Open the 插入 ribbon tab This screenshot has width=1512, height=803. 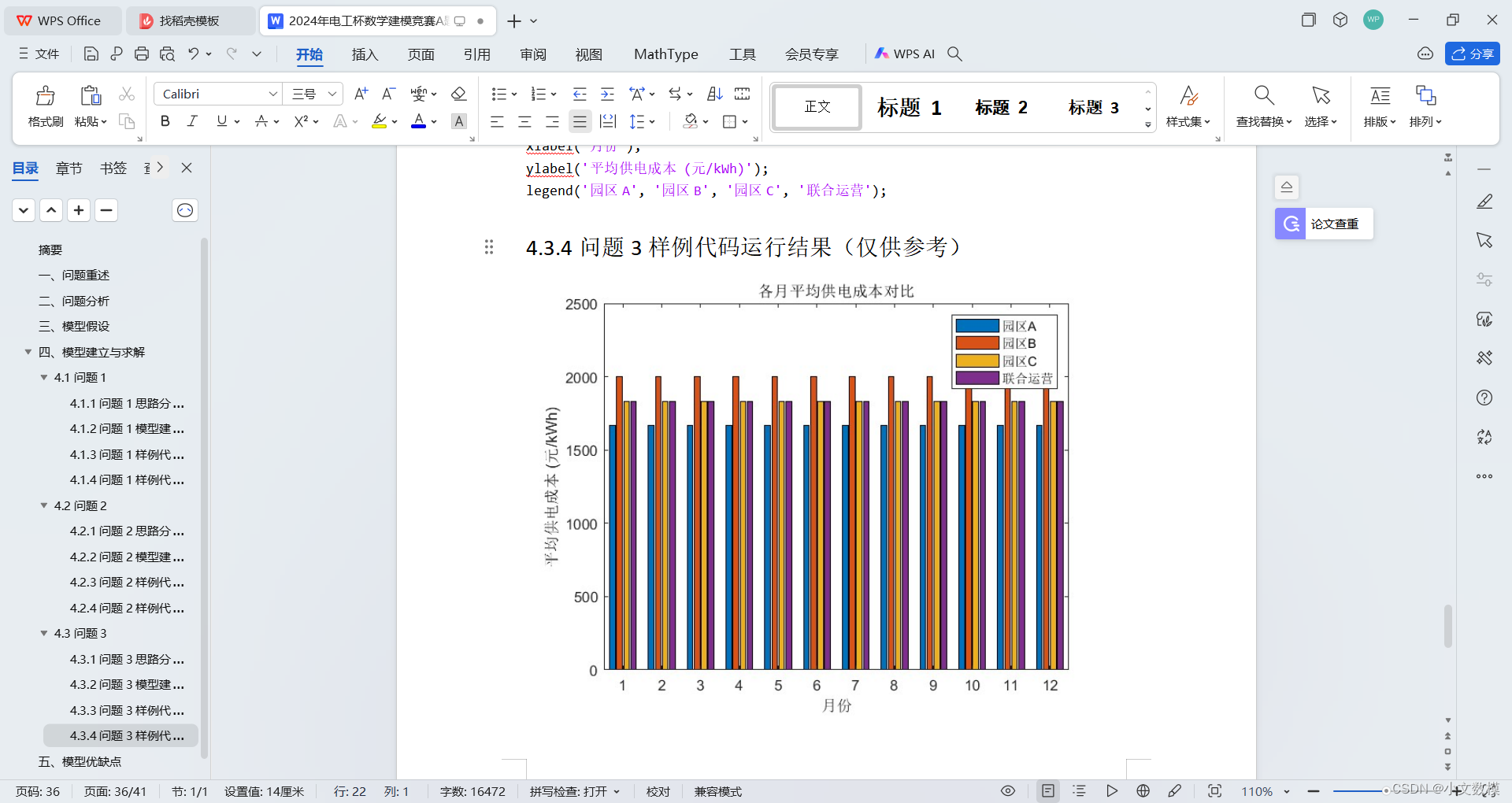coord(365,54)
